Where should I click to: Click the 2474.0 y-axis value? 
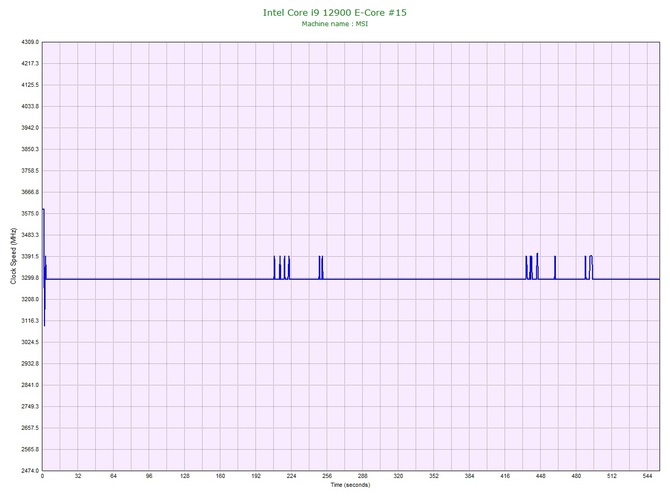point(30,470)
